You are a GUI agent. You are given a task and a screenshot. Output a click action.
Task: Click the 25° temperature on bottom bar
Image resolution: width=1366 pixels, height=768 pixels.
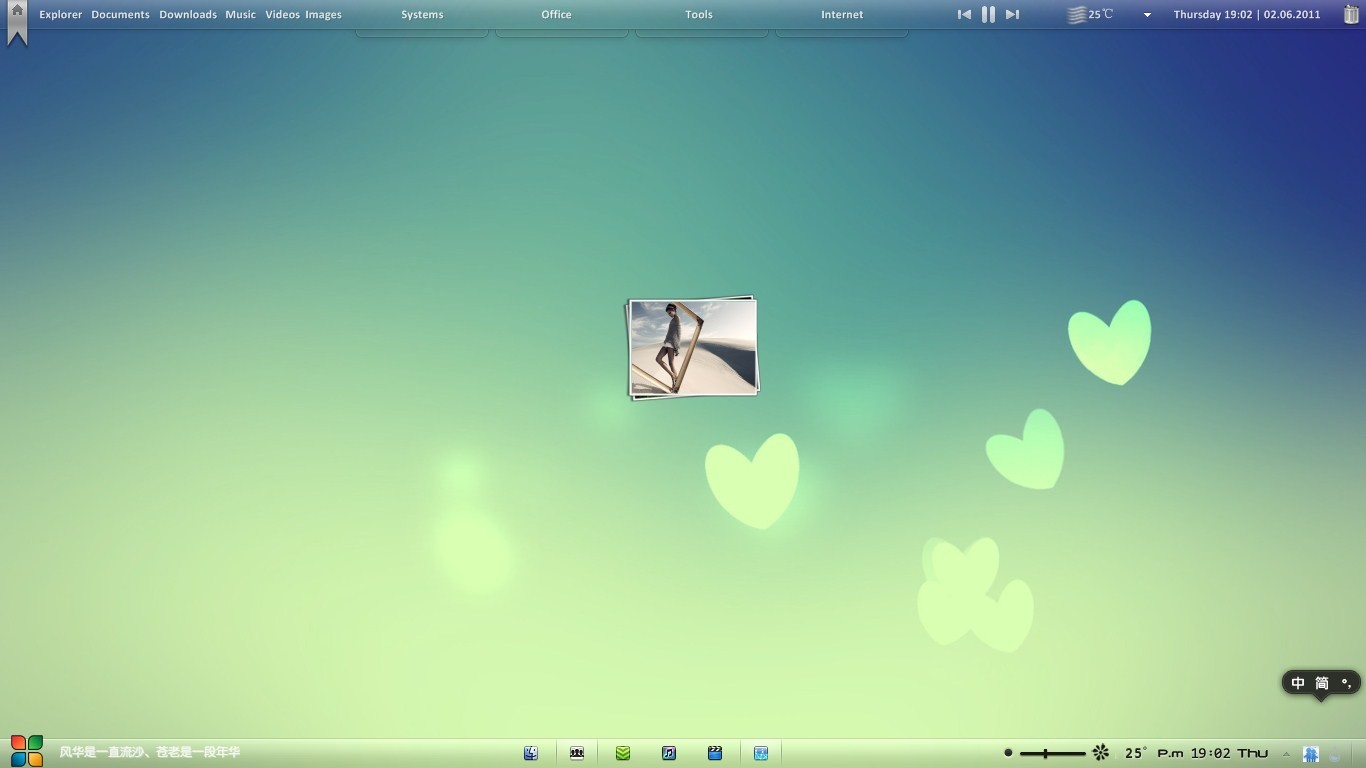point(1136,753)
